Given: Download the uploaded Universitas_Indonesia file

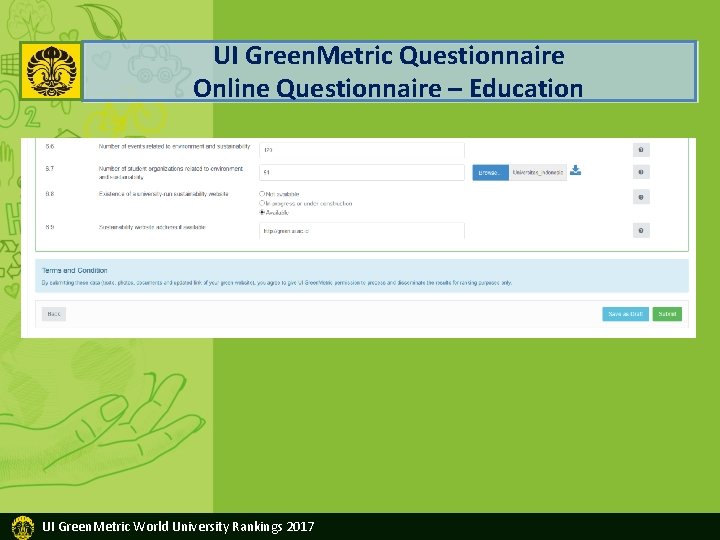Looking at the screenshot, I should point(575,170).
